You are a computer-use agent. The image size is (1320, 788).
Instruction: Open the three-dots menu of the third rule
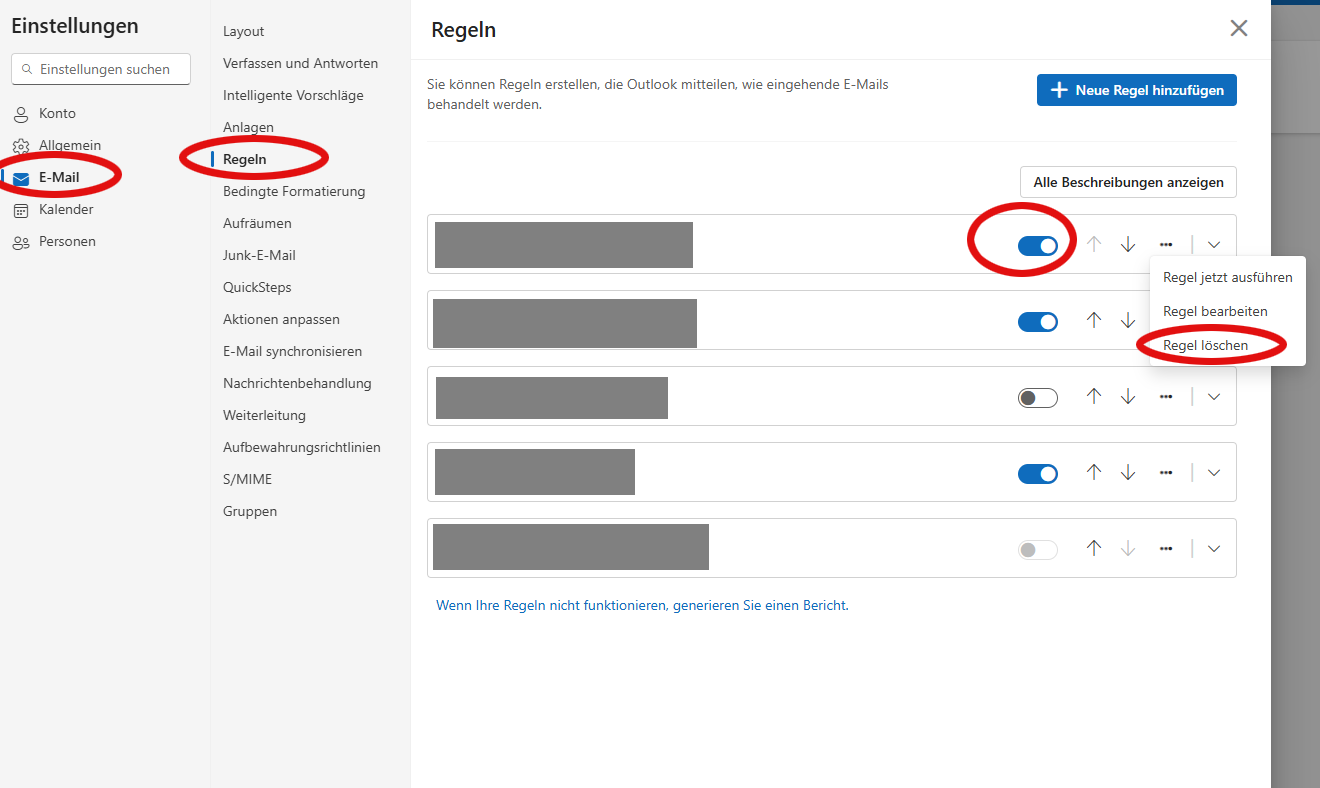(1166, 397)
